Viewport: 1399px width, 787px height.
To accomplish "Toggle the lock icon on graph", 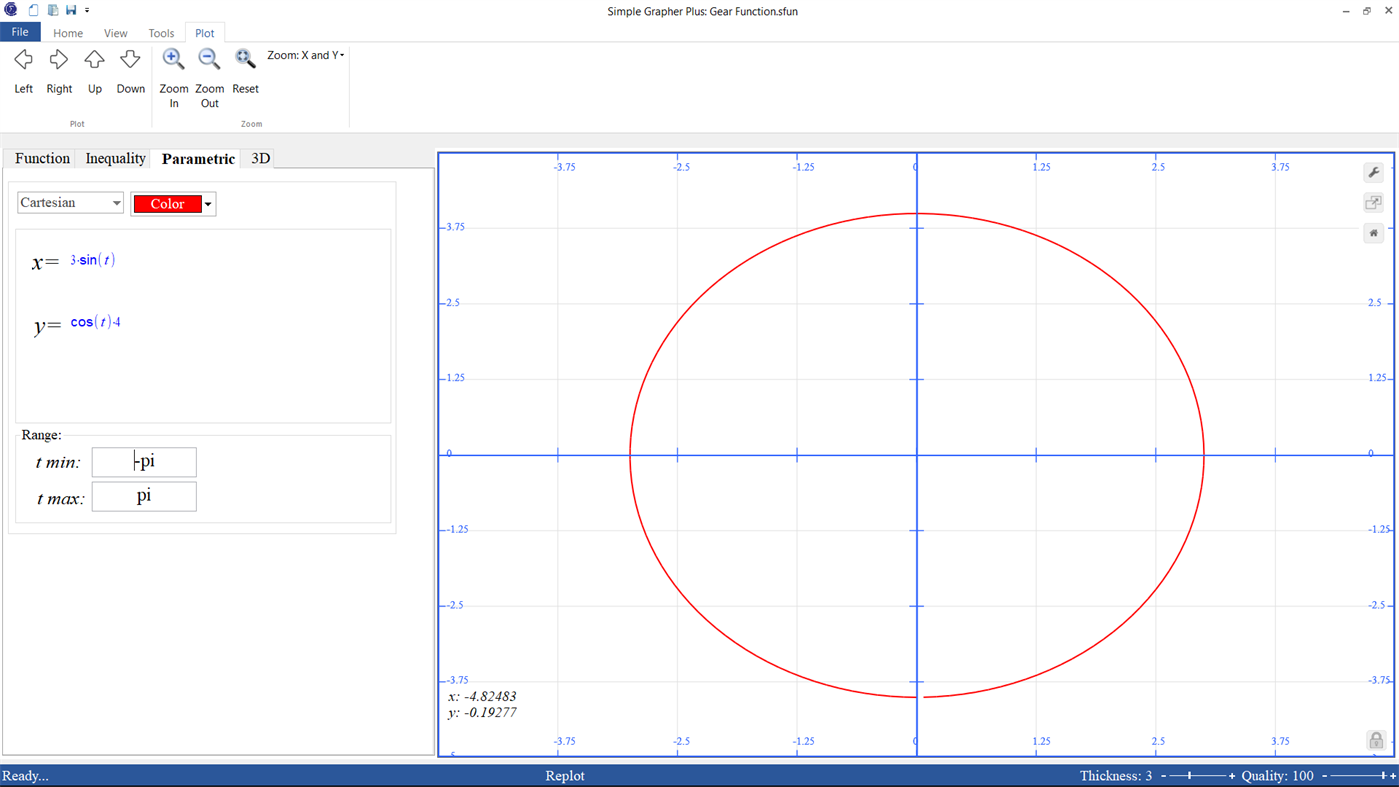I will 1376,740.
